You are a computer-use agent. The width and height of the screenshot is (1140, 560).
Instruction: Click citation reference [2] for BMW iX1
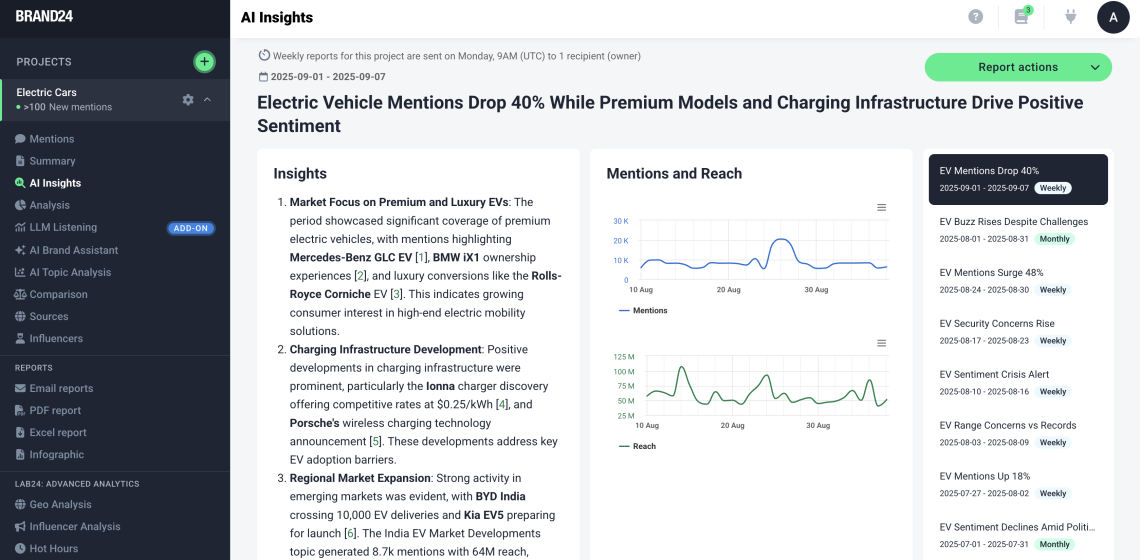pyautogui.click(x=359, y=276)
